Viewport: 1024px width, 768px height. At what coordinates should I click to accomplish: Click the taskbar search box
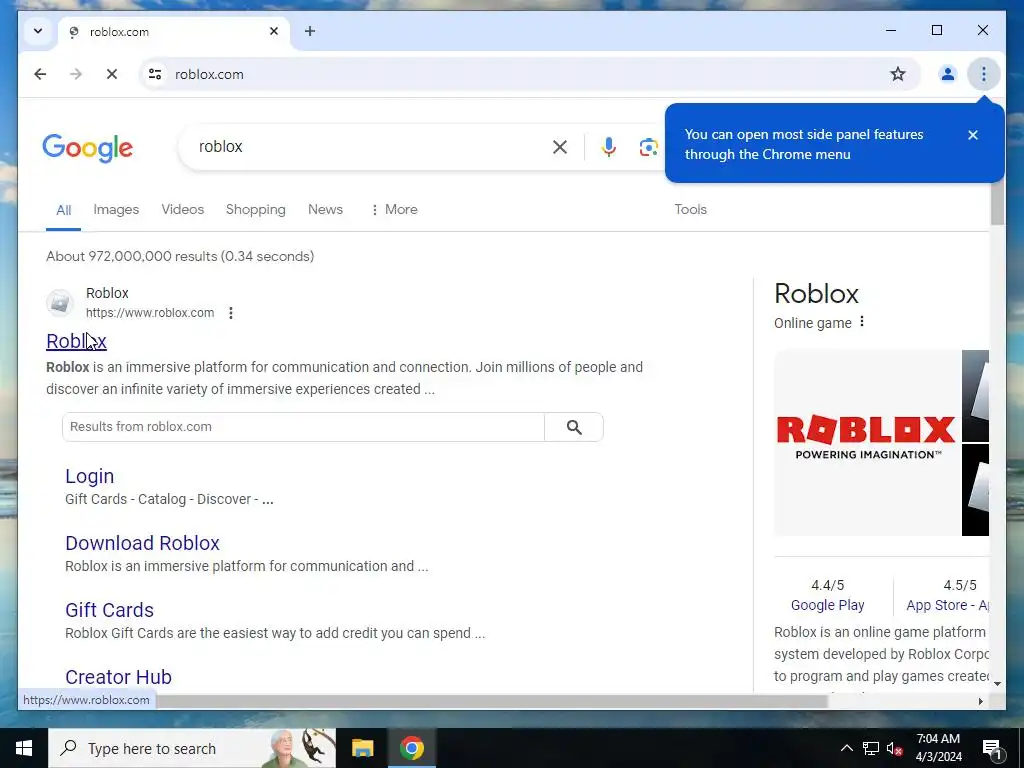pyautogui.click(x=192, y=748)
